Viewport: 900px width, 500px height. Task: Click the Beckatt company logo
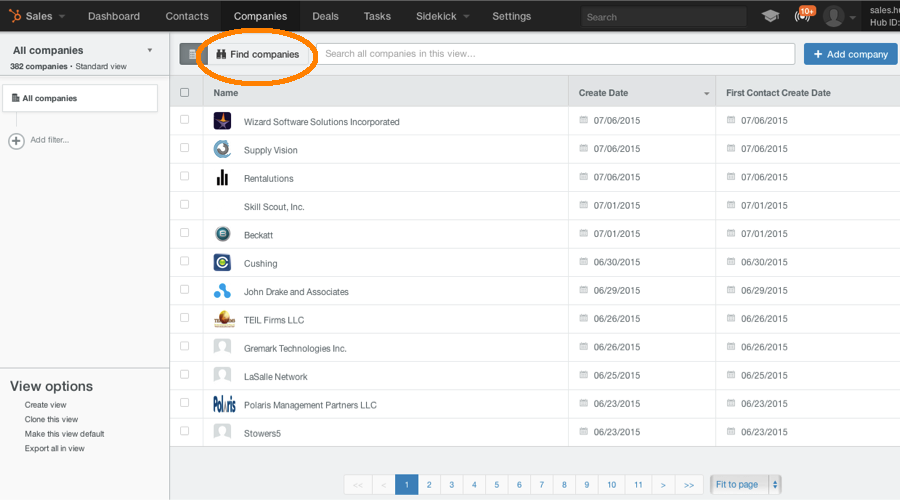coord(222,234)
